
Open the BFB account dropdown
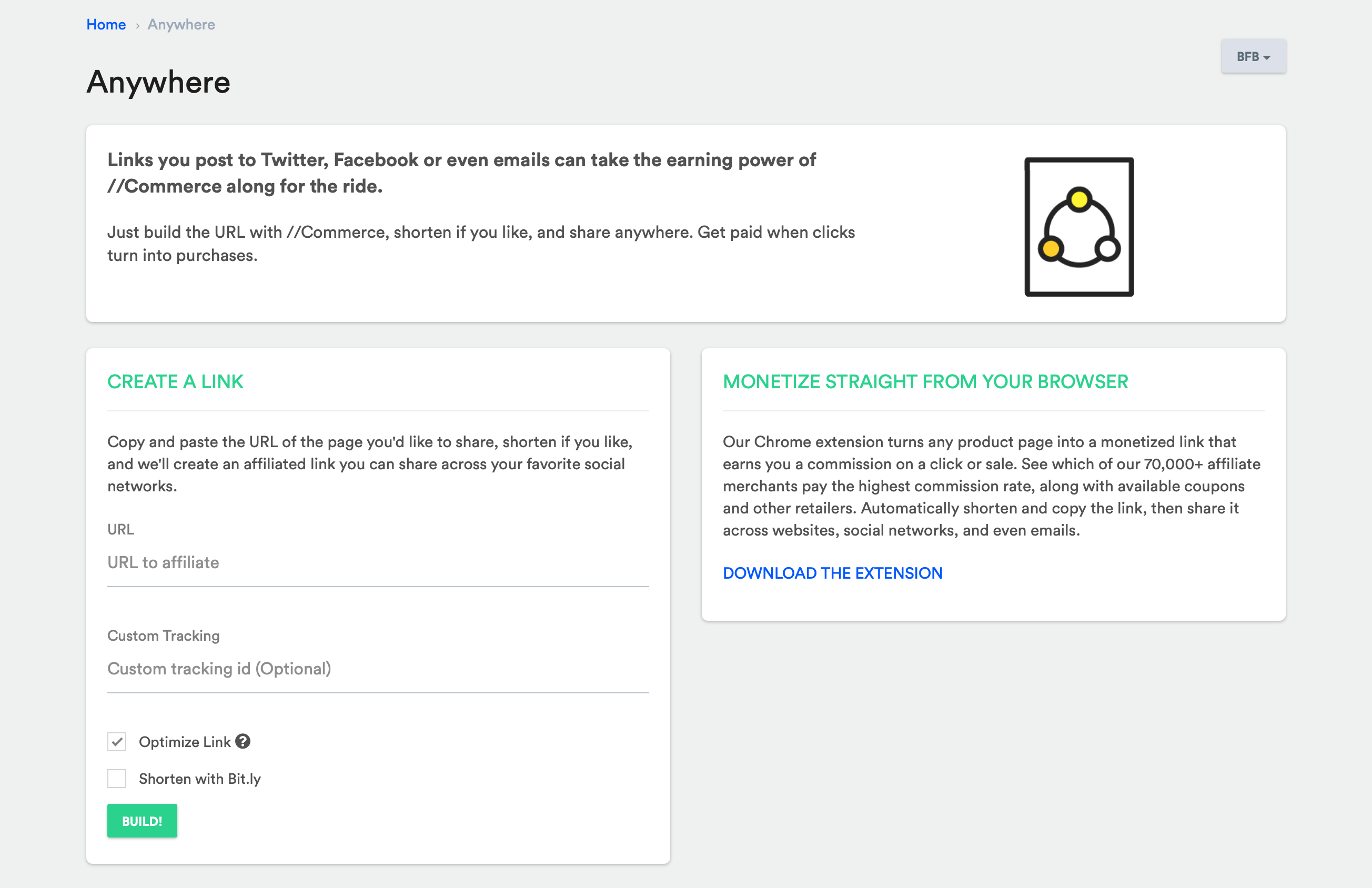pos(1253,56)
